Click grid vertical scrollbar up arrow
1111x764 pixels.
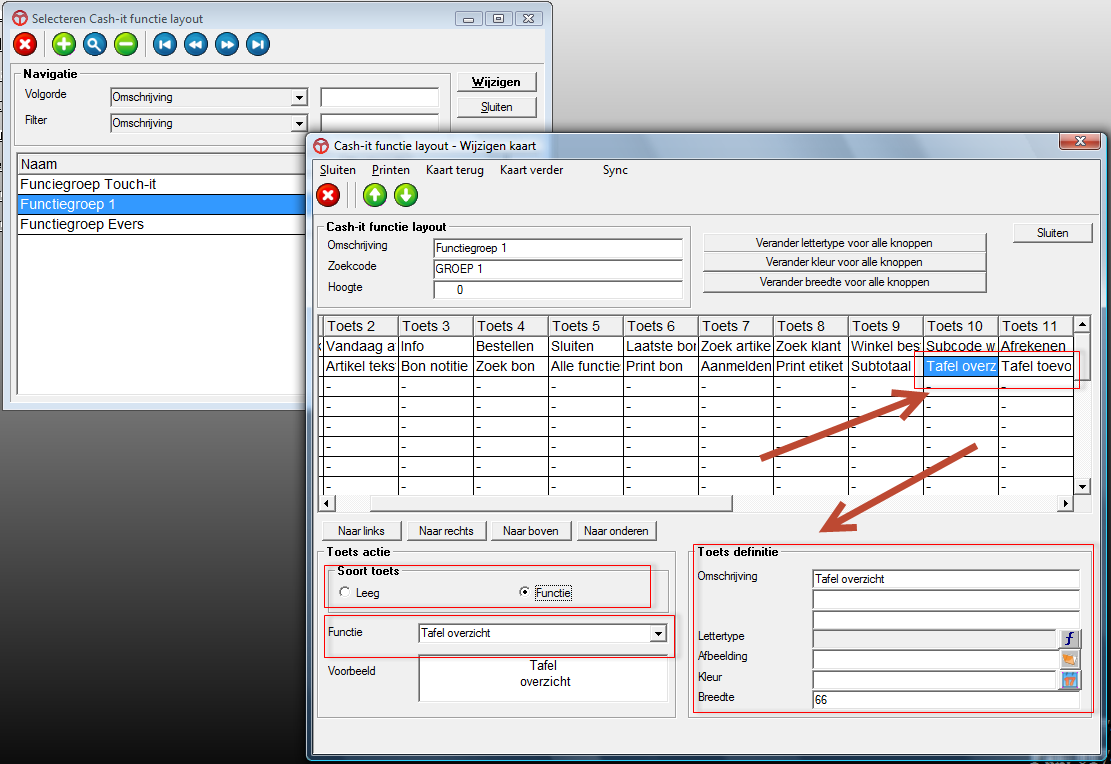point(1082,325)
